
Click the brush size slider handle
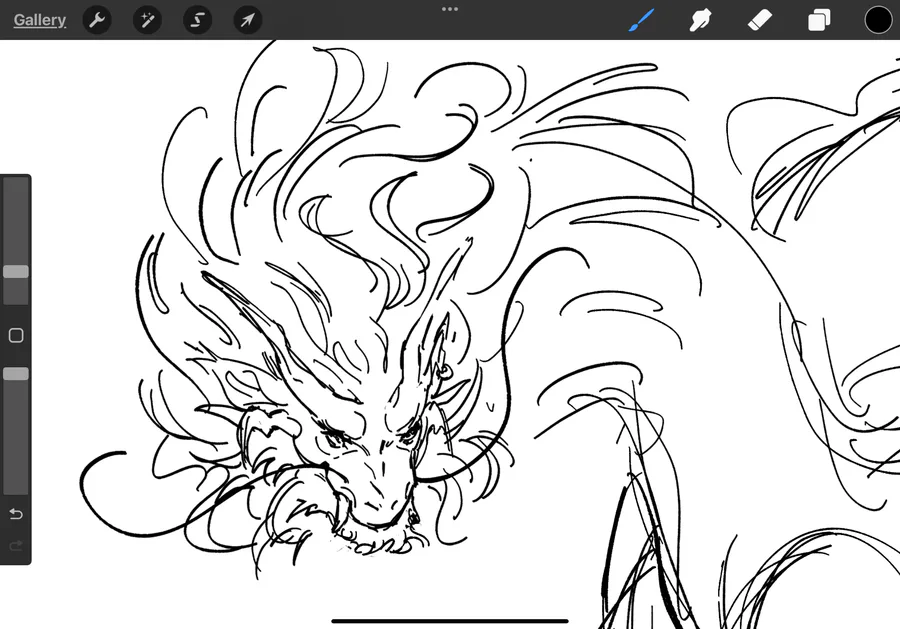[15, 271]
